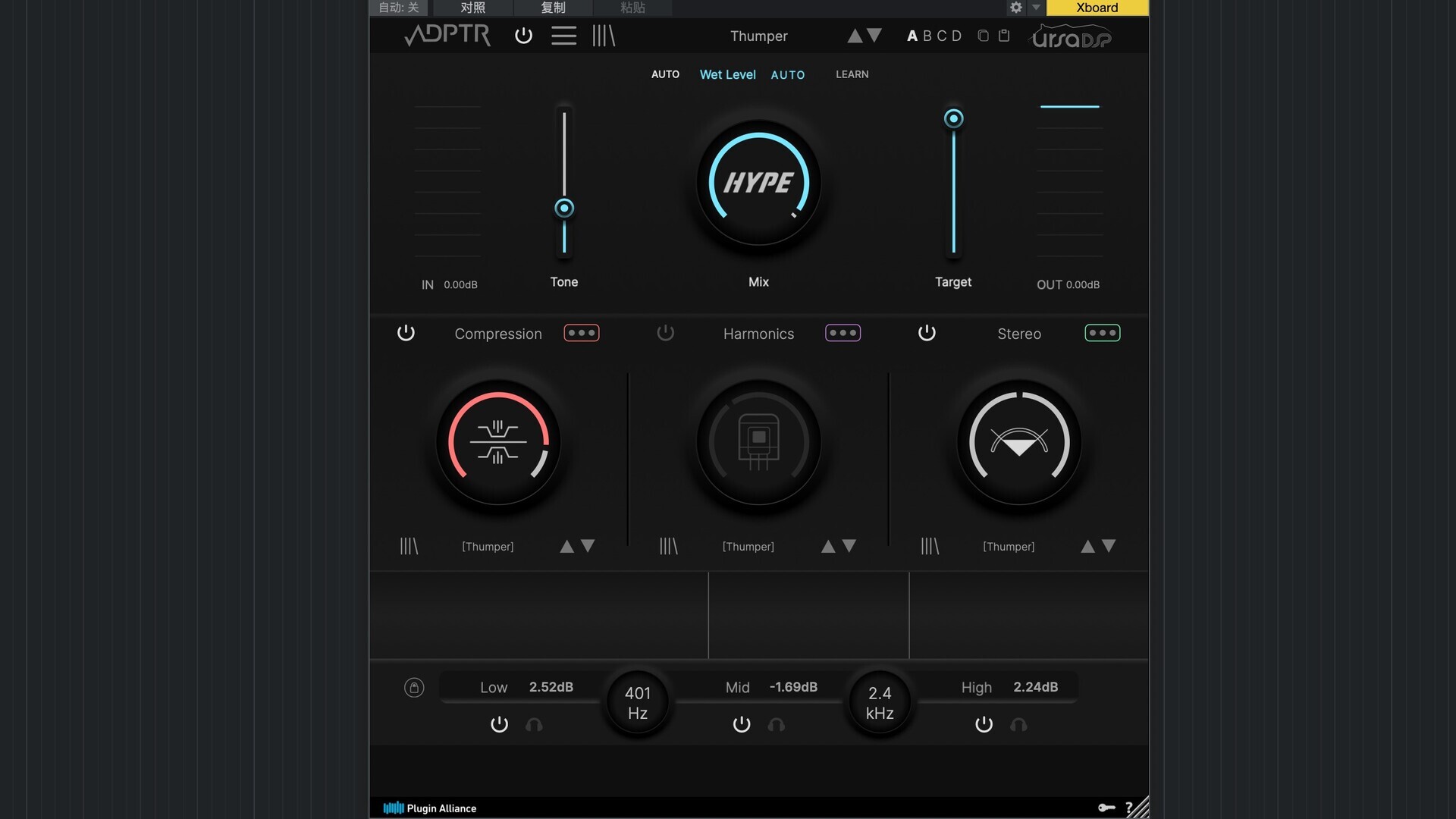
Task: Open the help question mark
Action: click(1129, 808)
